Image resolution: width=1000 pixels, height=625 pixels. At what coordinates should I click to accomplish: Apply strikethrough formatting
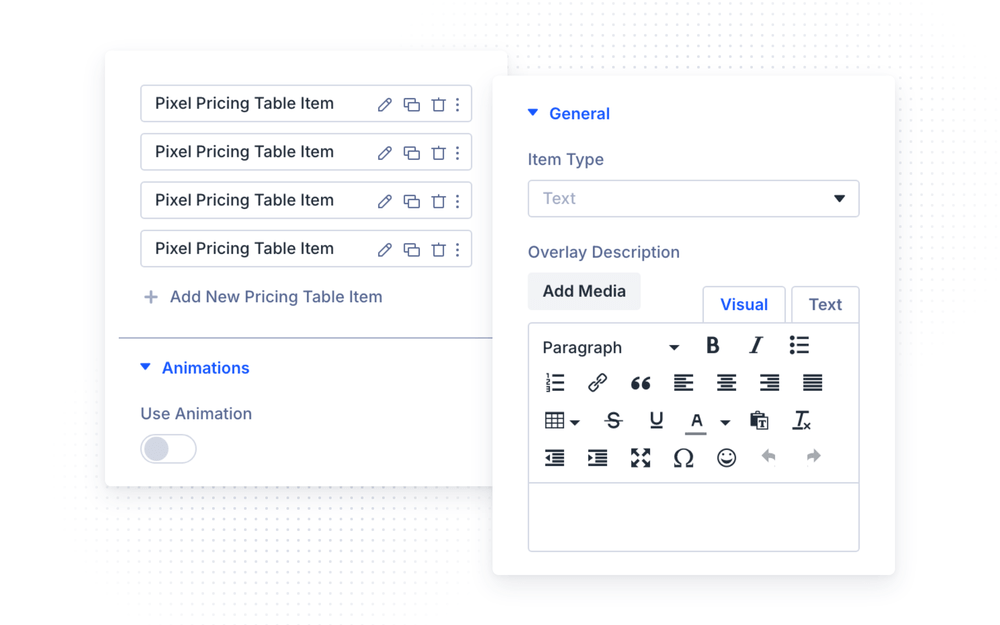[x=614, y=420]
